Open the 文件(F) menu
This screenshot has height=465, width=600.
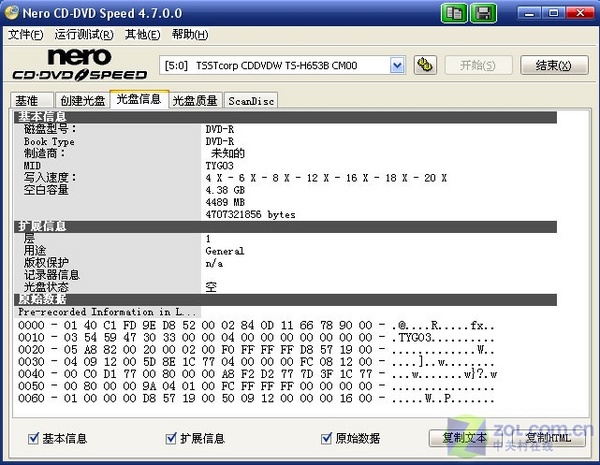[26, 35]
